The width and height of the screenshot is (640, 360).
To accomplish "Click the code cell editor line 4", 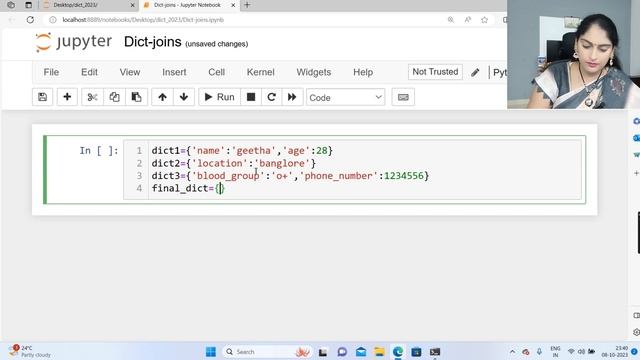I will (x=365, y=188).
